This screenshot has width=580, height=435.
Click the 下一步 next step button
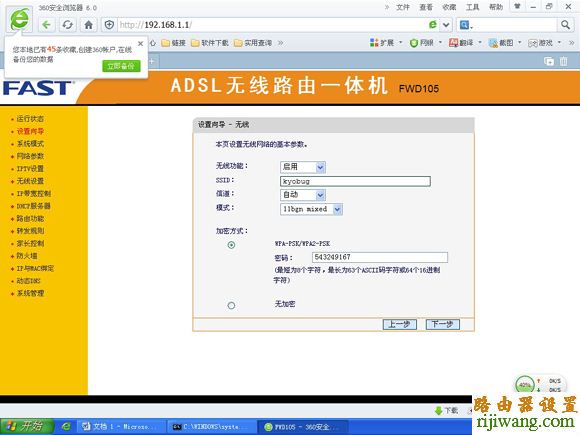pyautogui.click(x=442, y=324)
